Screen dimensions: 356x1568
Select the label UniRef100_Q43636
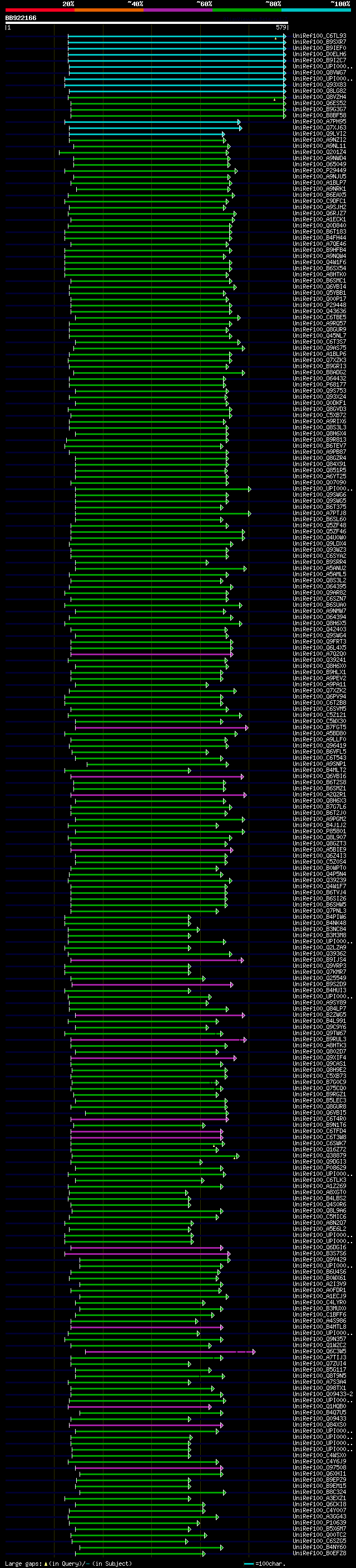pos(319,311)
